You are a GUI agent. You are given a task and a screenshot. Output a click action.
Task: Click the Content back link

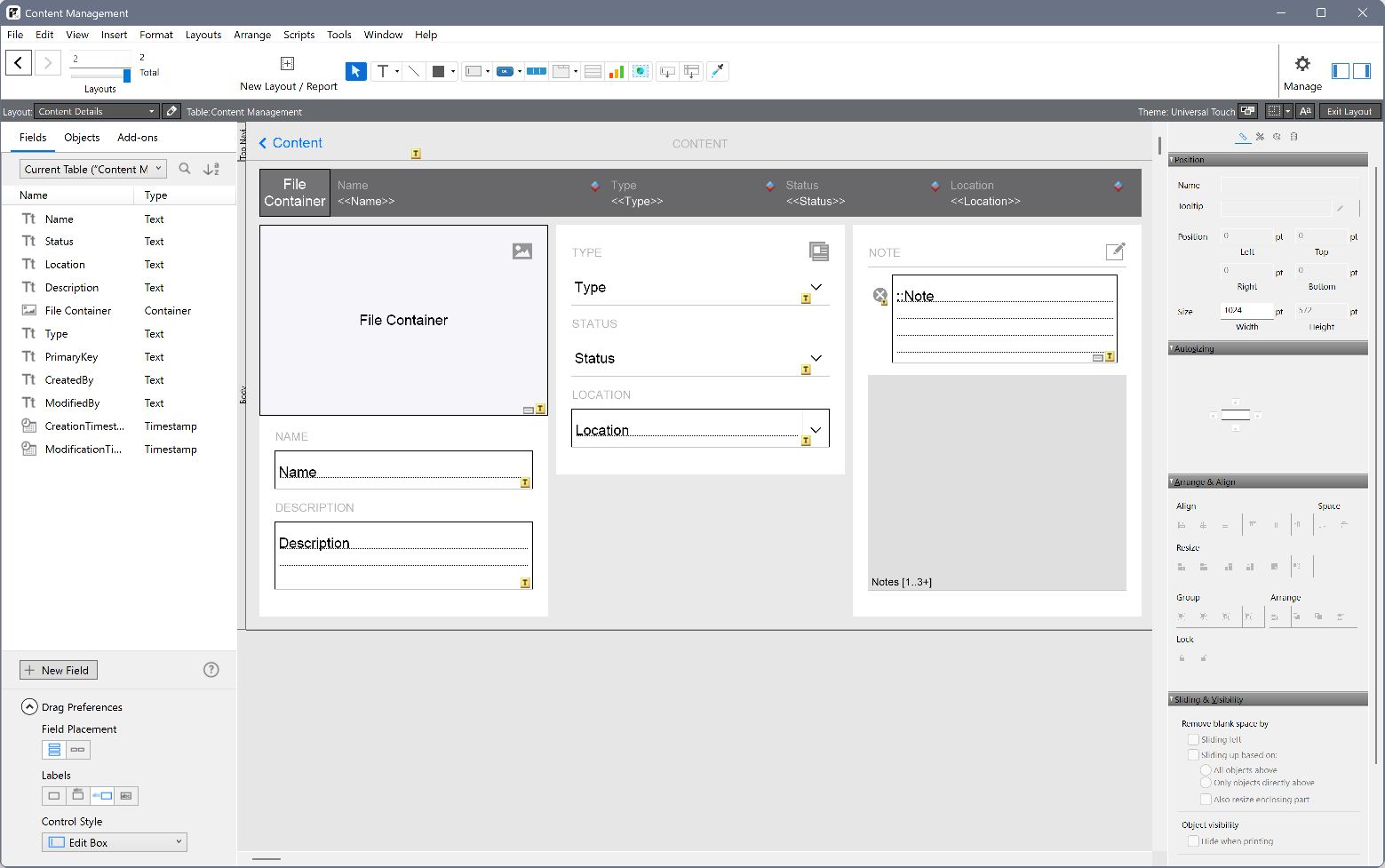(x=291, y=143)
